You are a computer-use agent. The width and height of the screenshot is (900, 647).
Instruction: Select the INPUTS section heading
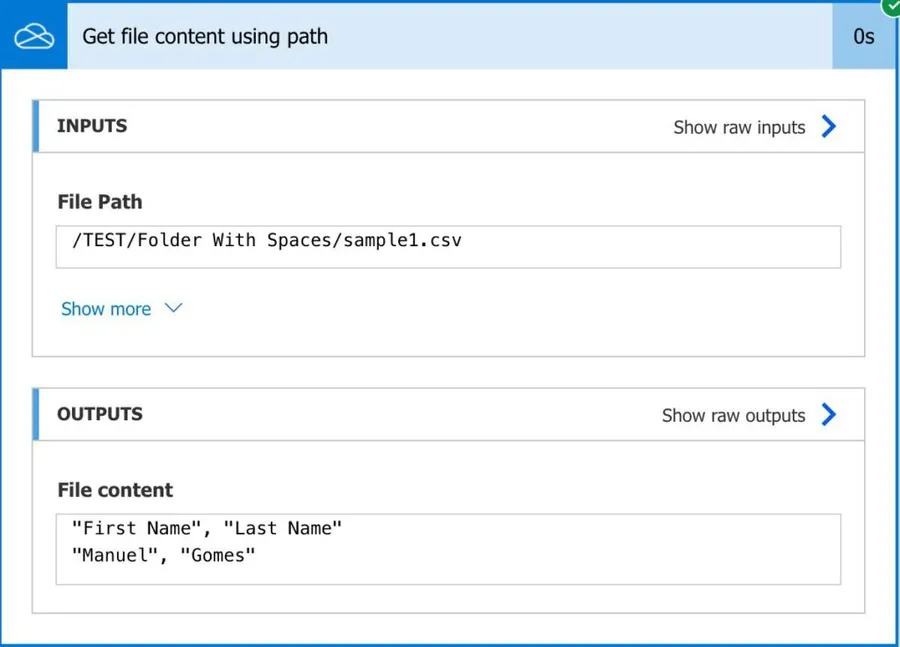[x=92, y=126]
